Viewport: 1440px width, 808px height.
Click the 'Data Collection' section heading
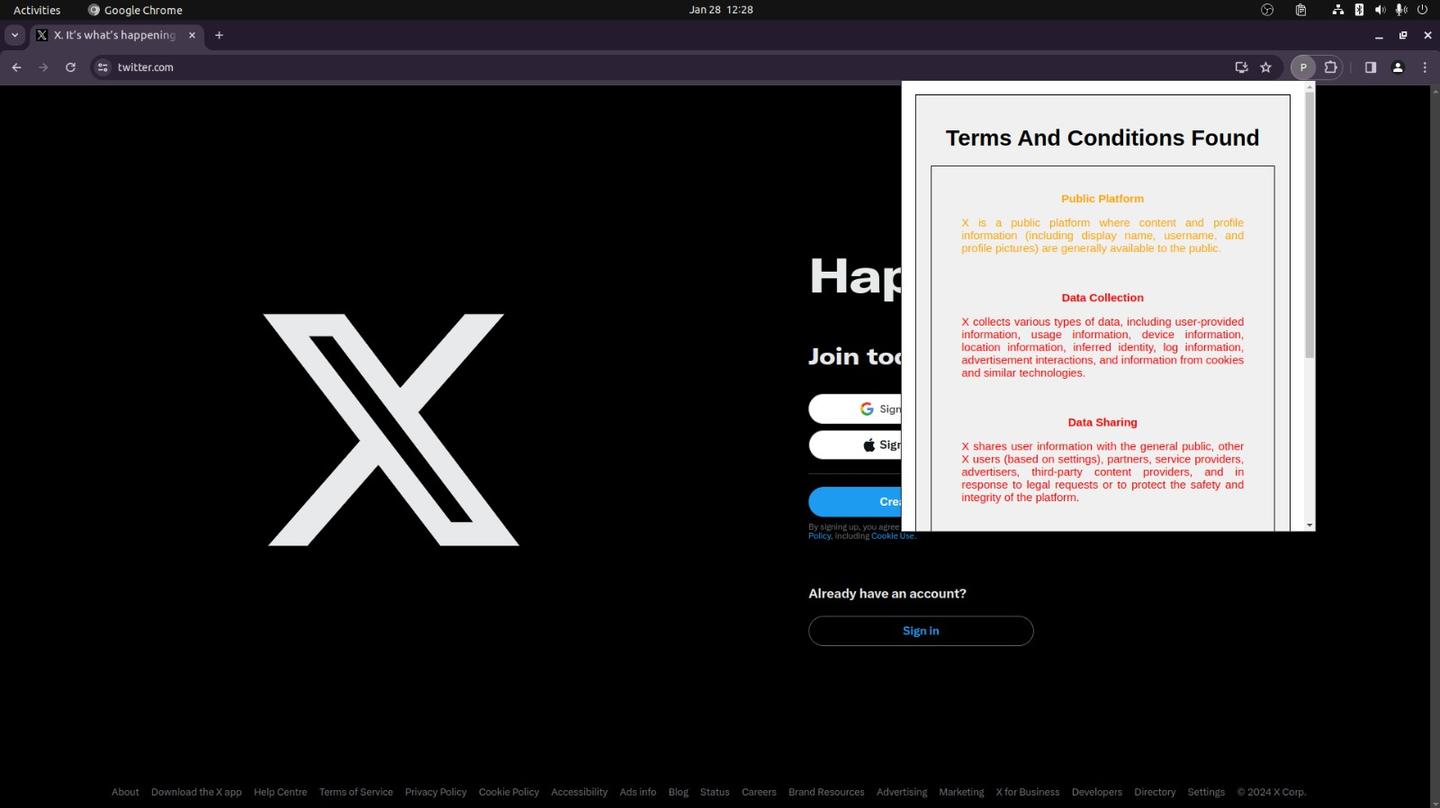[x=1103, y=298]
